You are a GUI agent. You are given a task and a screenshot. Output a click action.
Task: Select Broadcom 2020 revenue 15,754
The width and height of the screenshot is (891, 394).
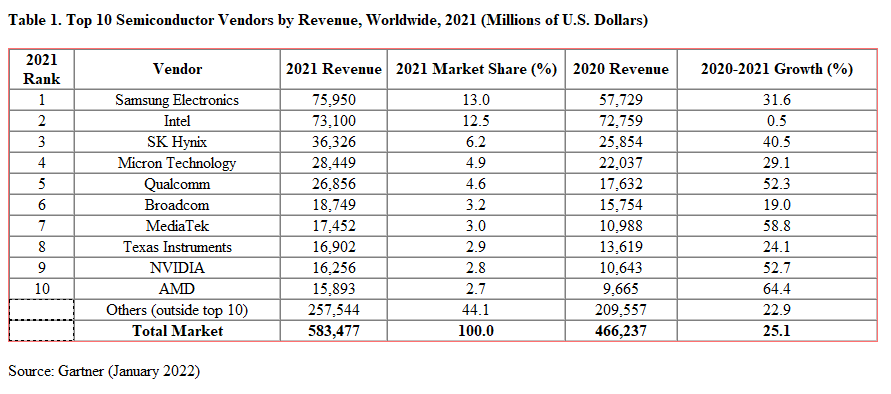point(621,205)
